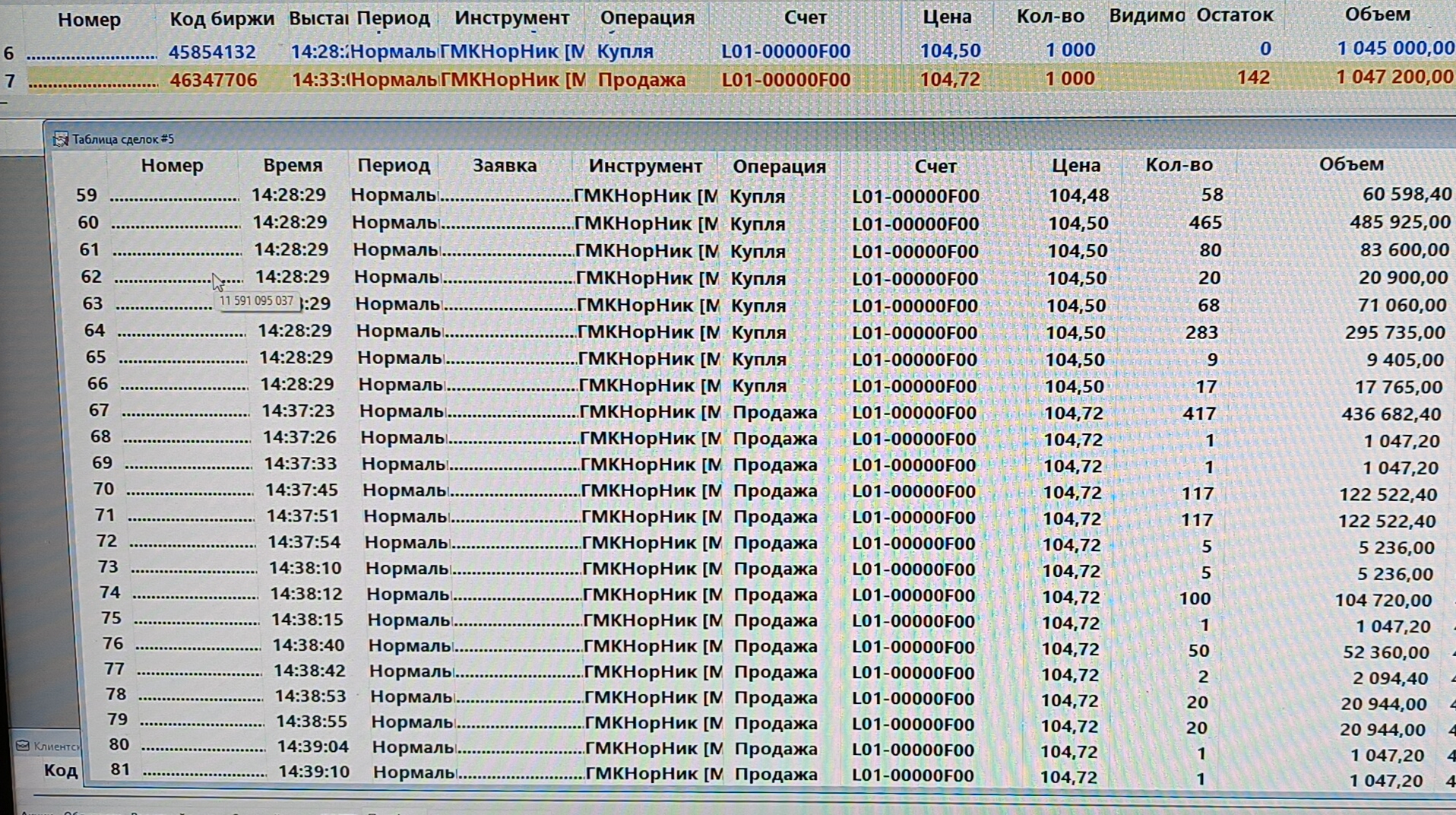
Task: Click trade volume 83 600,00
Action: click(1405, 250)
